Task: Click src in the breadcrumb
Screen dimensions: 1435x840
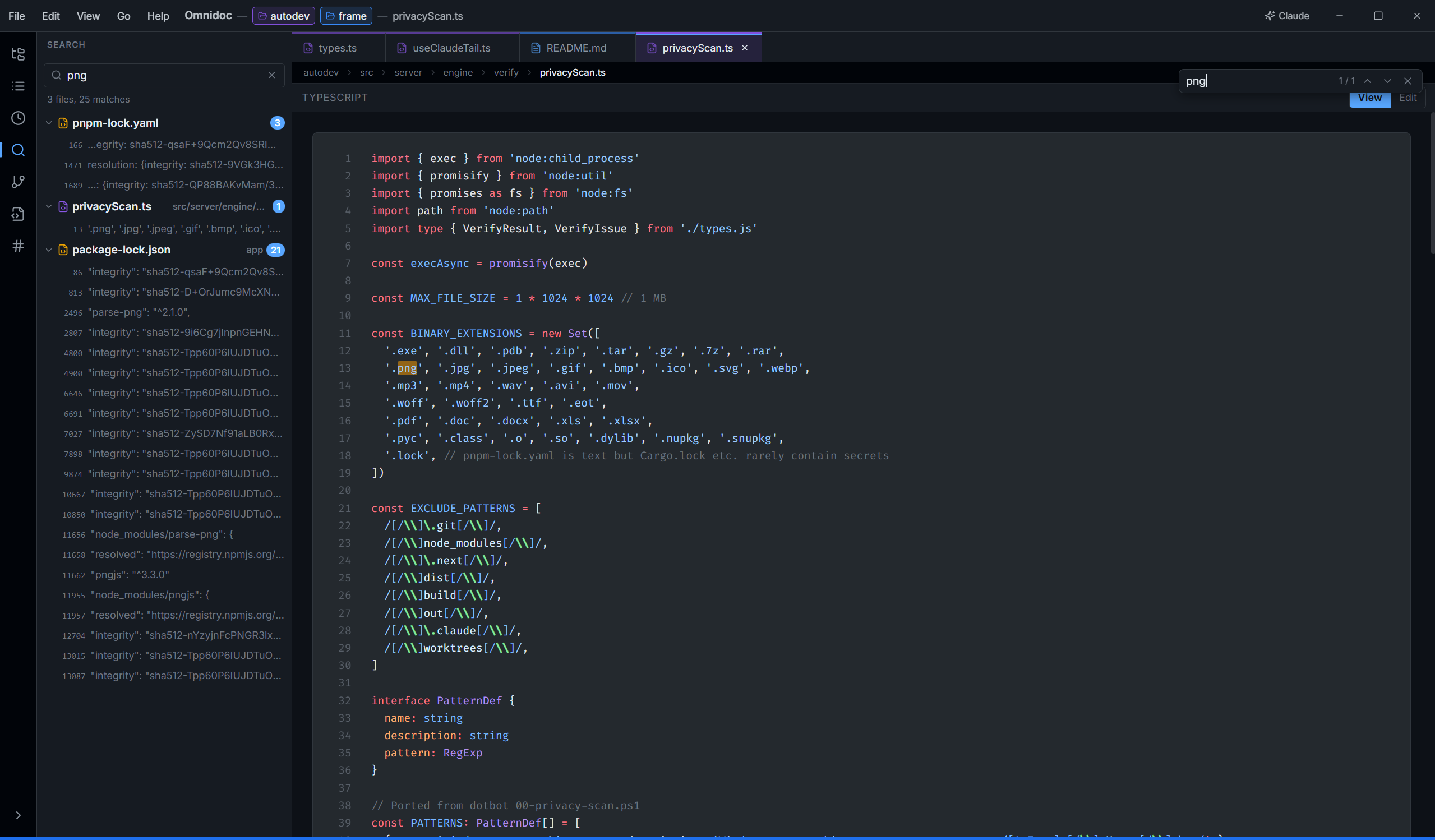Action: tap(366, 72)
